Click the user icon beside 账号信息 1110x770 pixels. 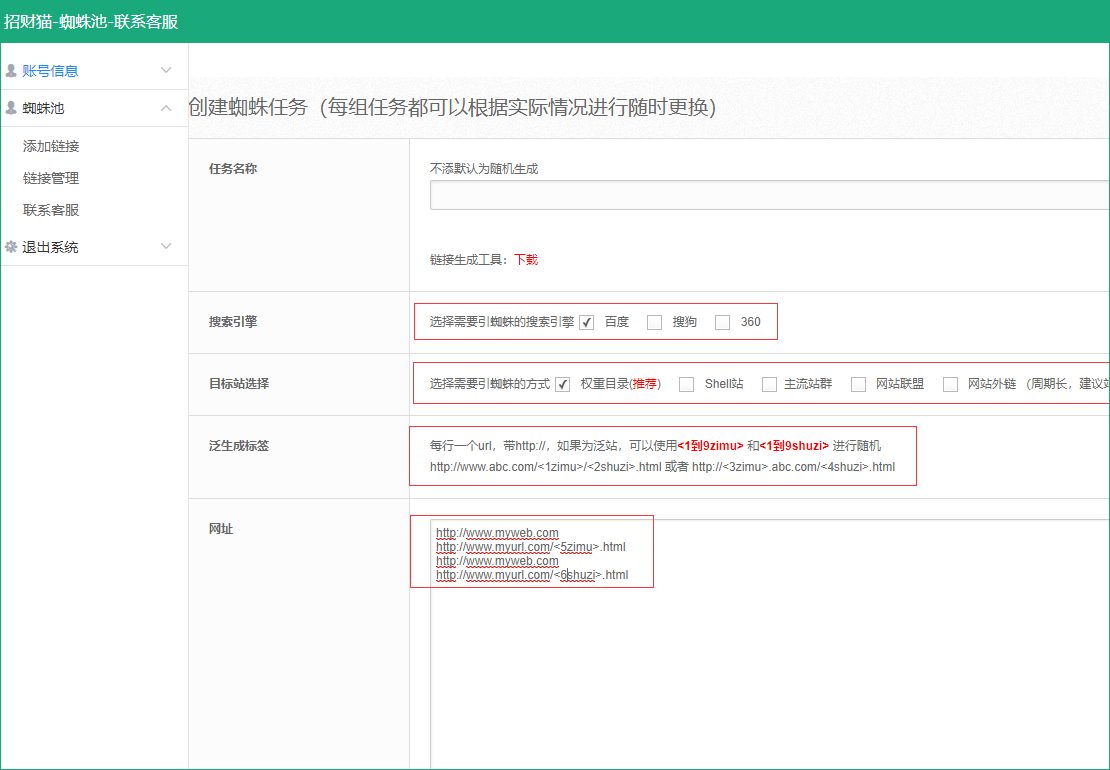pos(11,71)
